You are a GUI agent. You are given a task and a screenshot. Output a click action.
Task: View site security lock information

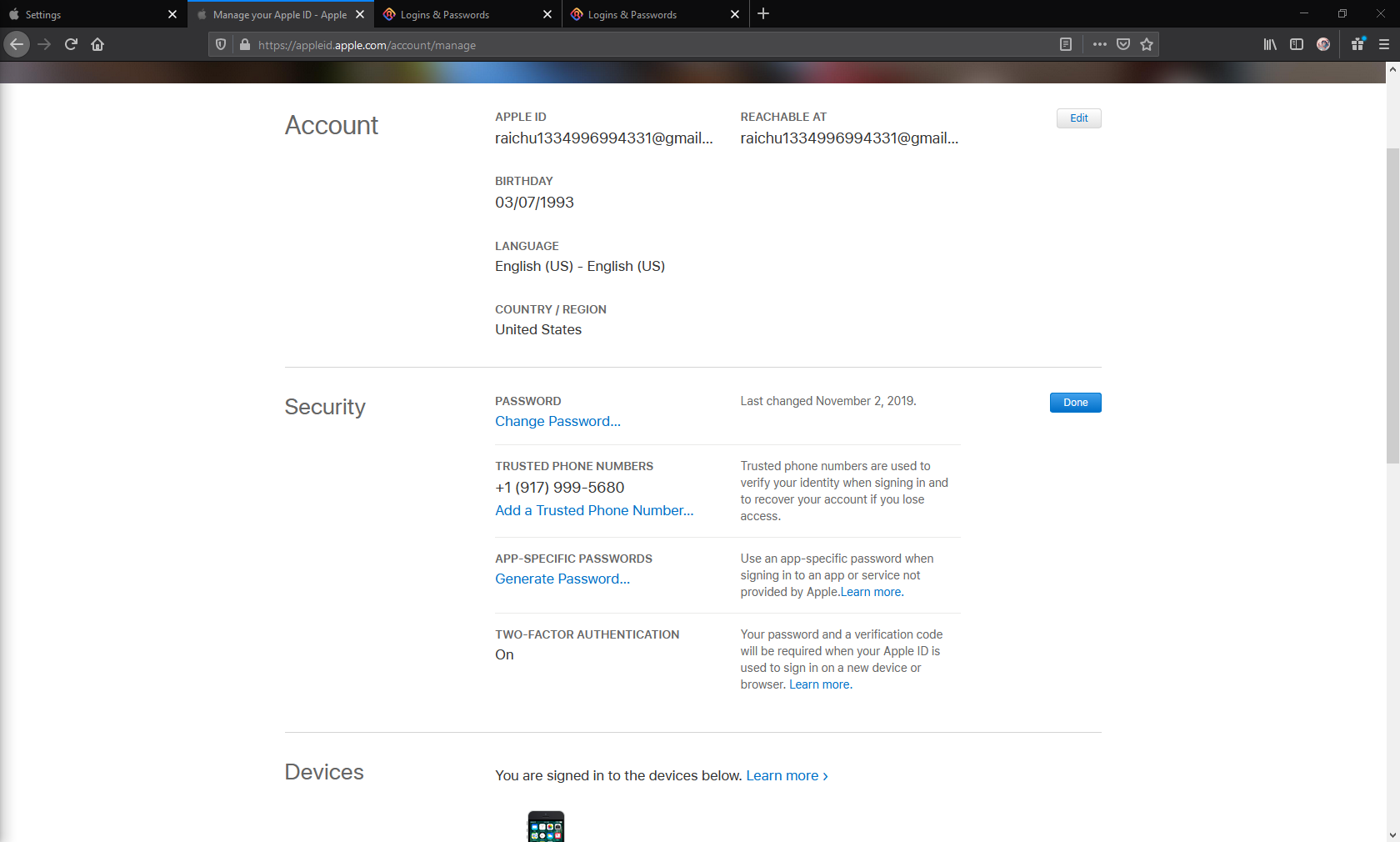click(x=245, y=45)
